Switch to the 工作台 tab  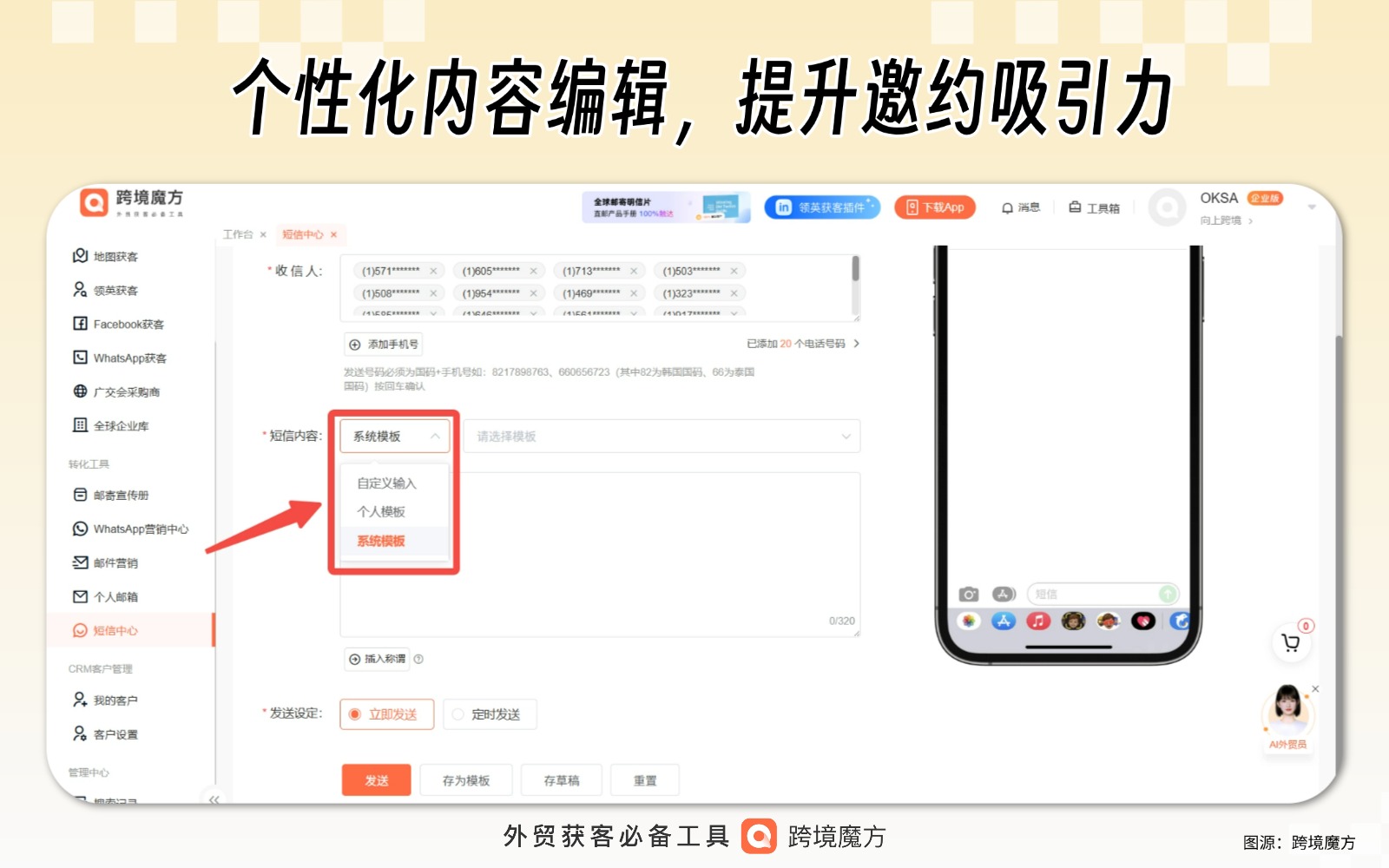coord(238,234)
